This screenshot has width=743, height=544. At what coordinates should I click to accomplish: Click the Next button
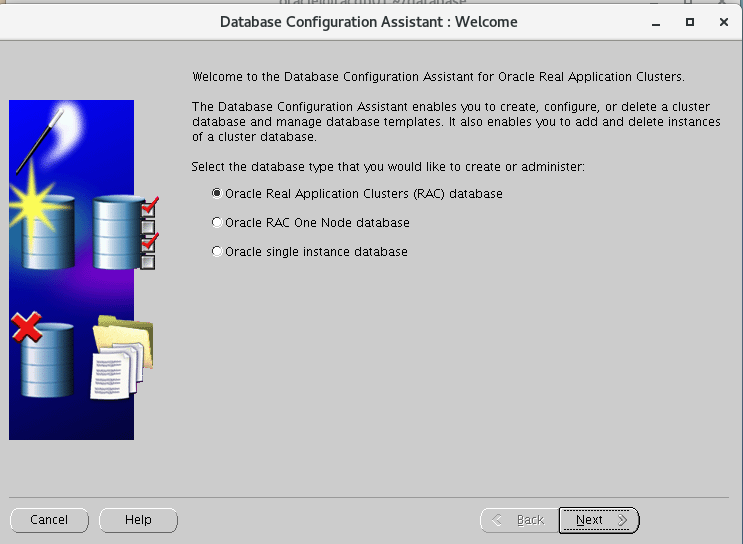[x=599, y=520]
